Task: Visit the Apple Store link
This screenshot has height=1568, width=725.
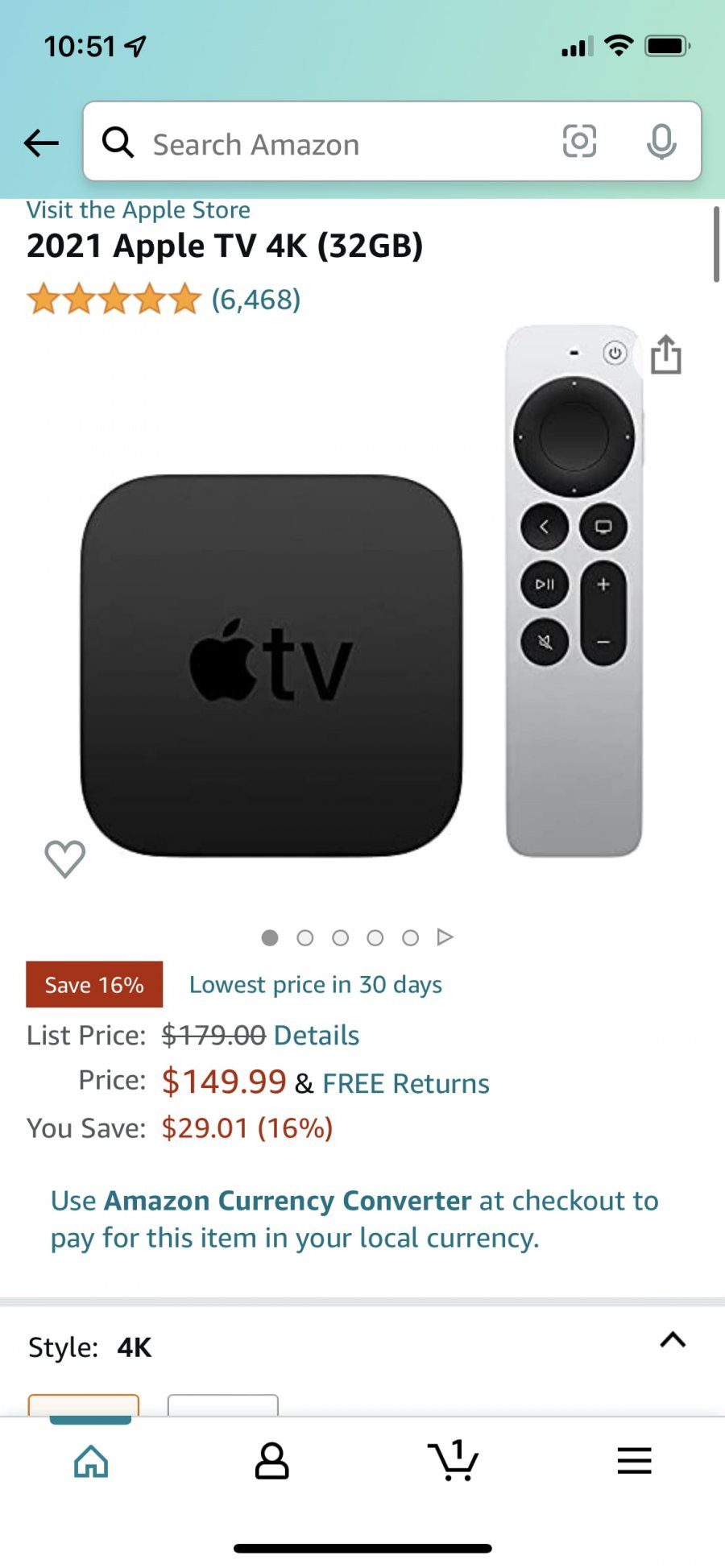Action: [139, 210]
